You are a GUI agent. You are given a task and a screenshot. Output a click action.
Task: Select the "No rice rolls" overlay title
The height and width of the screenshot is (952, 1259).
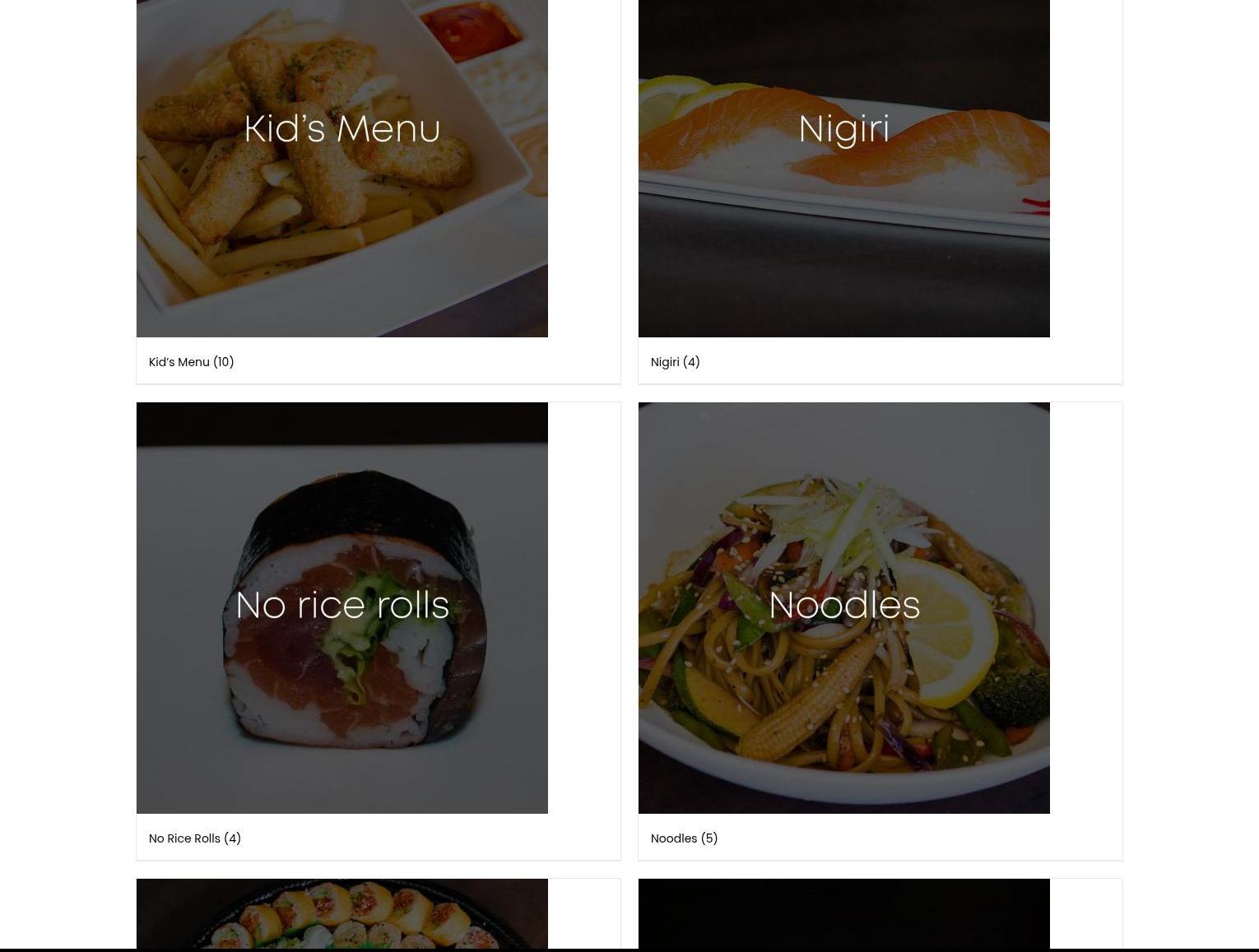342,606
